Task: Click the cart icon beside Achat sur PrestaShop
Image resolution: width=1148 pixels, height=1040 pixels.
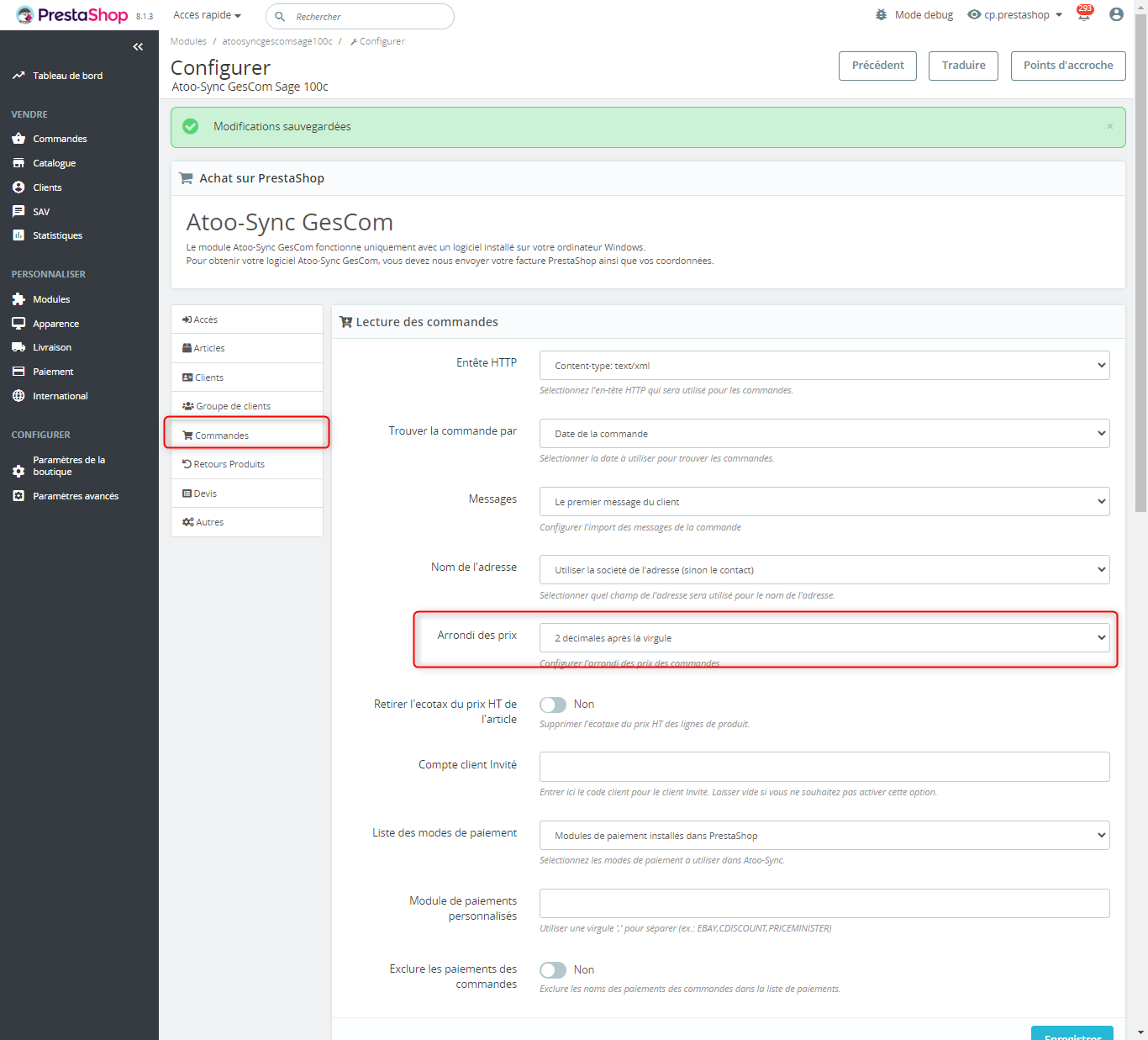Action: (186, 178)
